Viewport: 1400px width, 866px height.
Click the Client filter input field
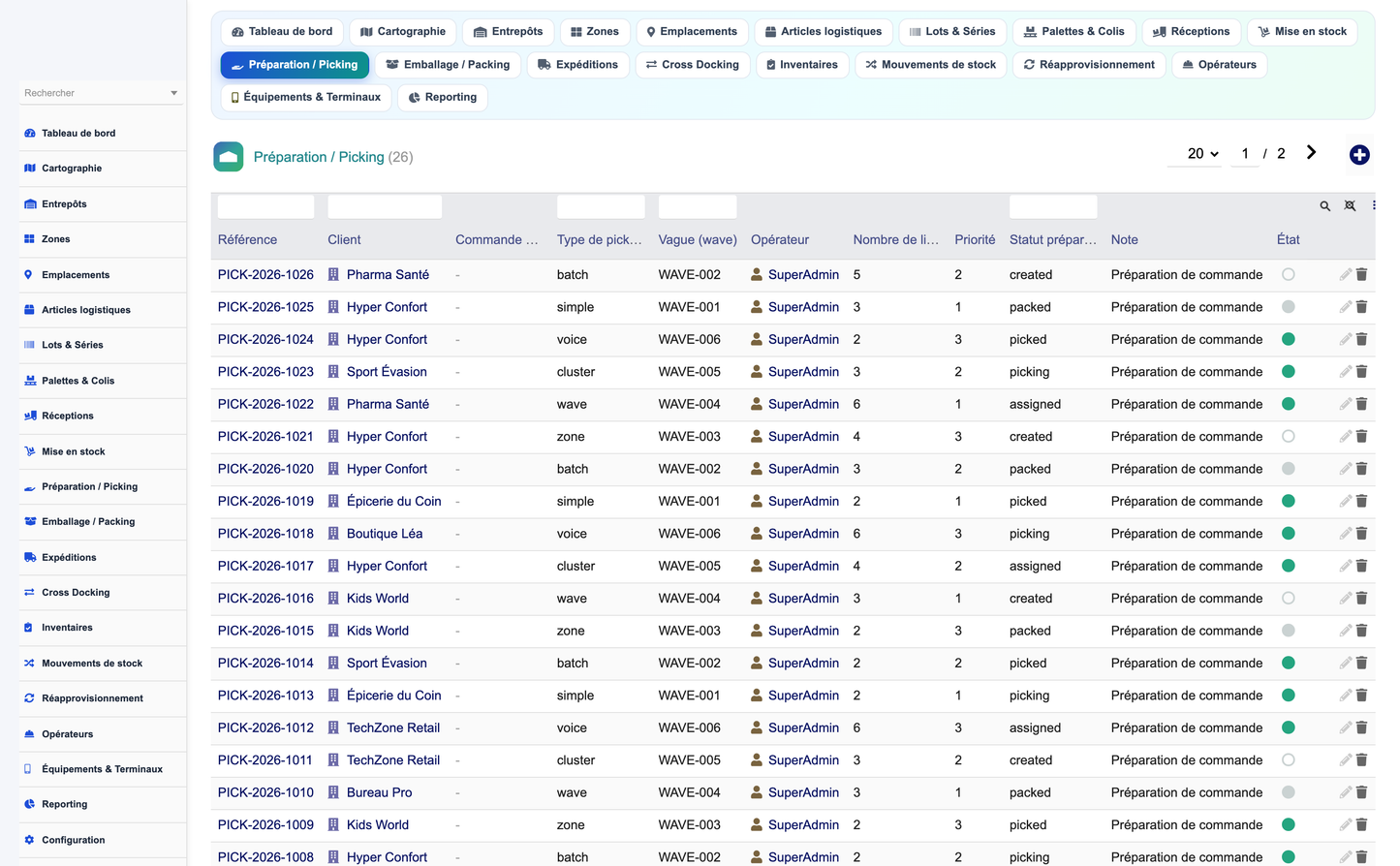(x=385, y=206)
